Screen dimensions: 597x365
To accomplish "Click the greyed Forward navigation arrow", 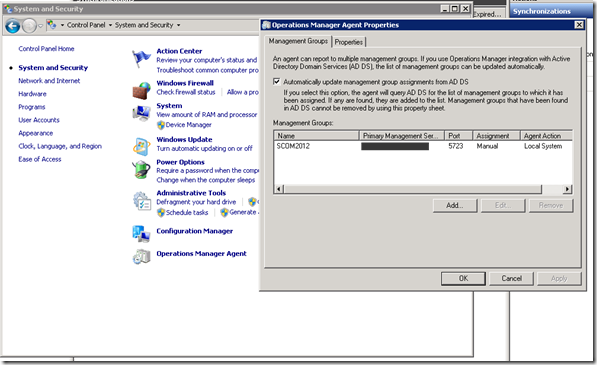I will click(x=29, y=26).
